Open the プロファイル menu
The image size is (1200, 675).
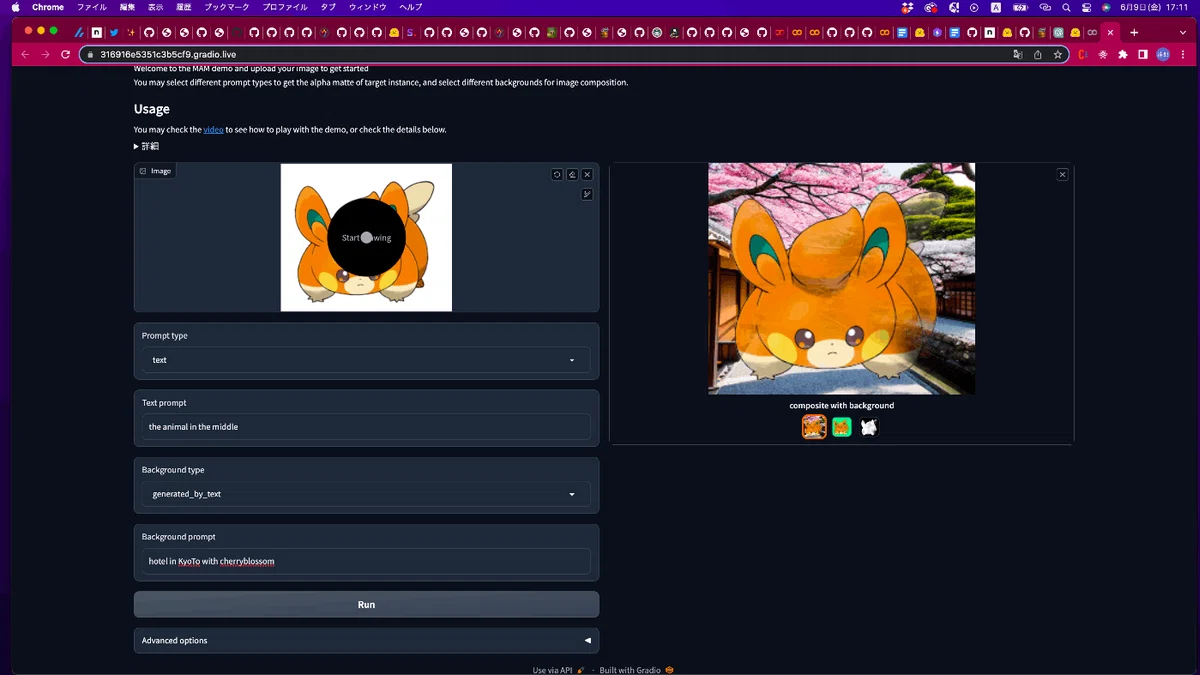coord(285,7)
